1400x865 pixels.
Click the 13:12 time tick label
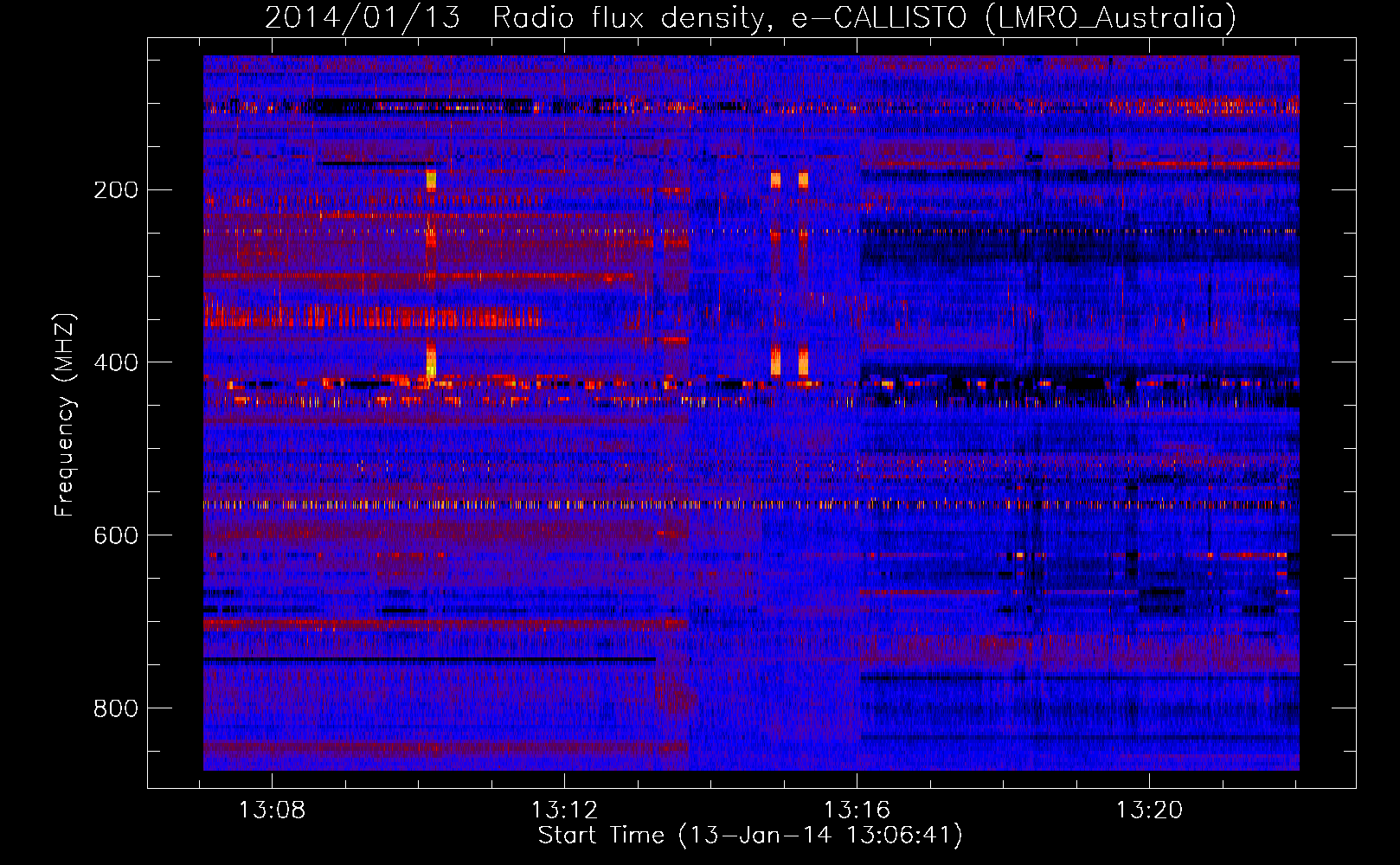tap(565, 811)
